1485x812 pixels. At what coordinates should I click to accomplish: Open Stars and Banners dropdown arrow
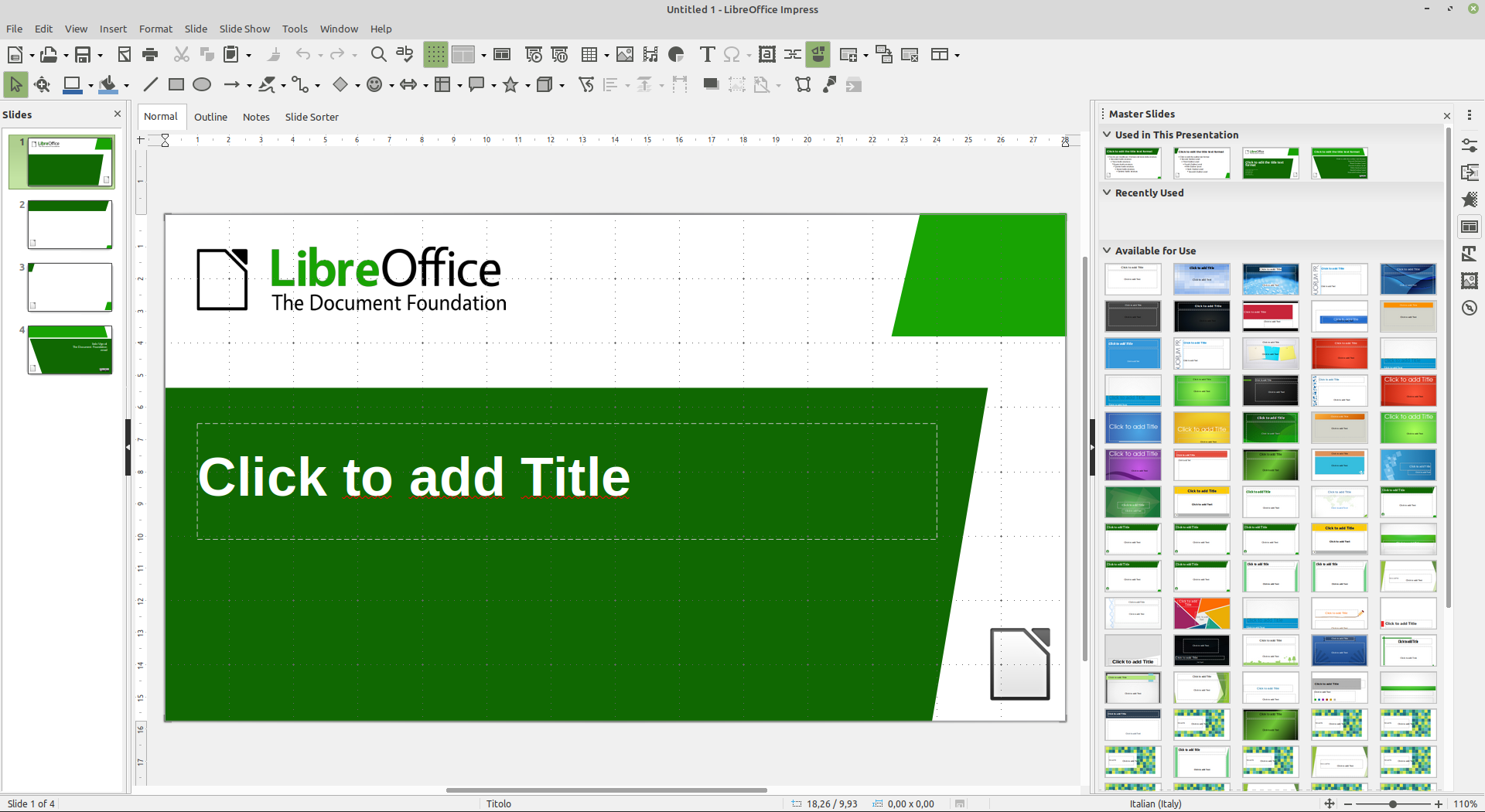tap(527, 86)
